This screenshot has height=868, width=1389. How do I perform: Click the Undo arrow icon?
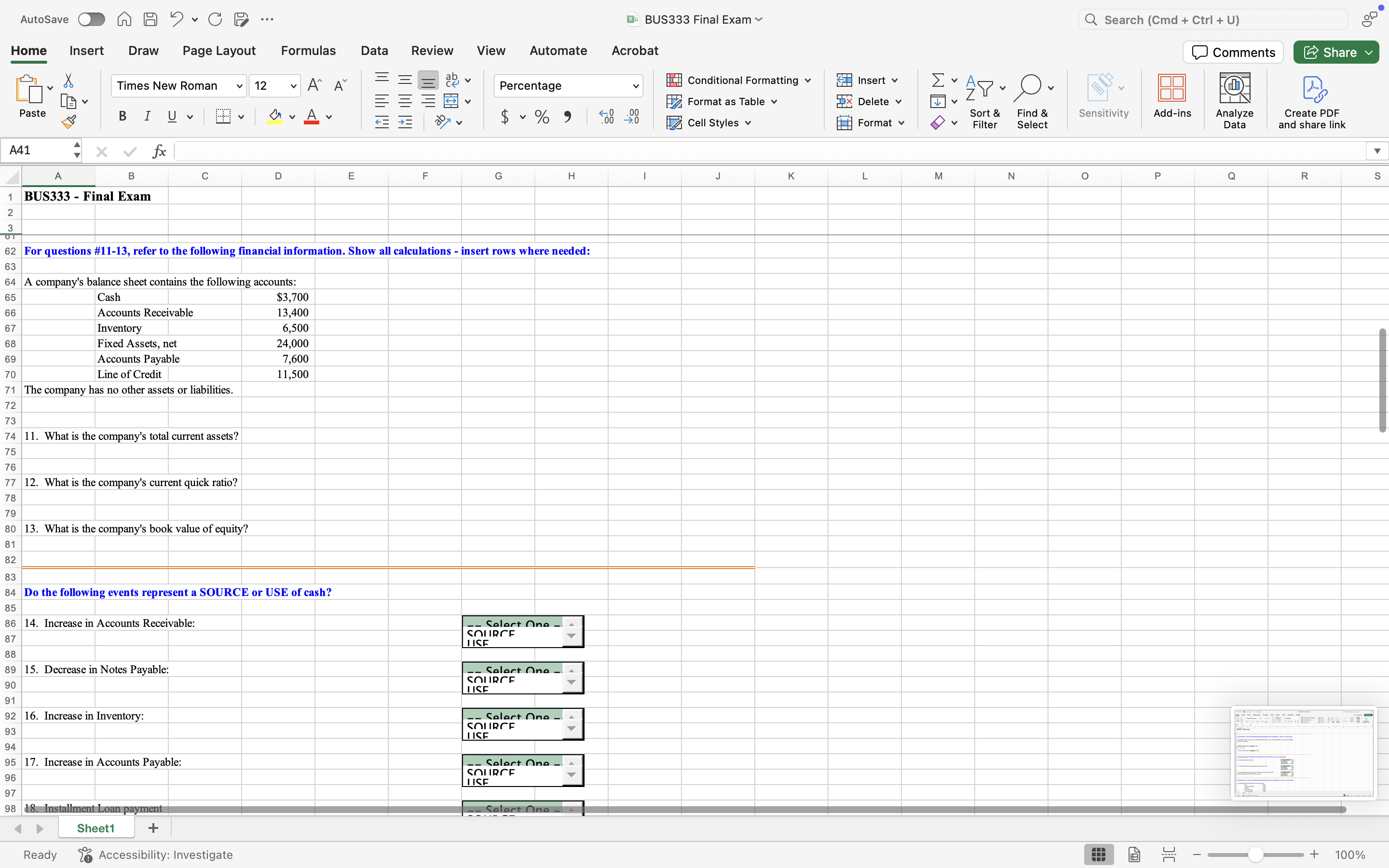[x=176, y=19]
